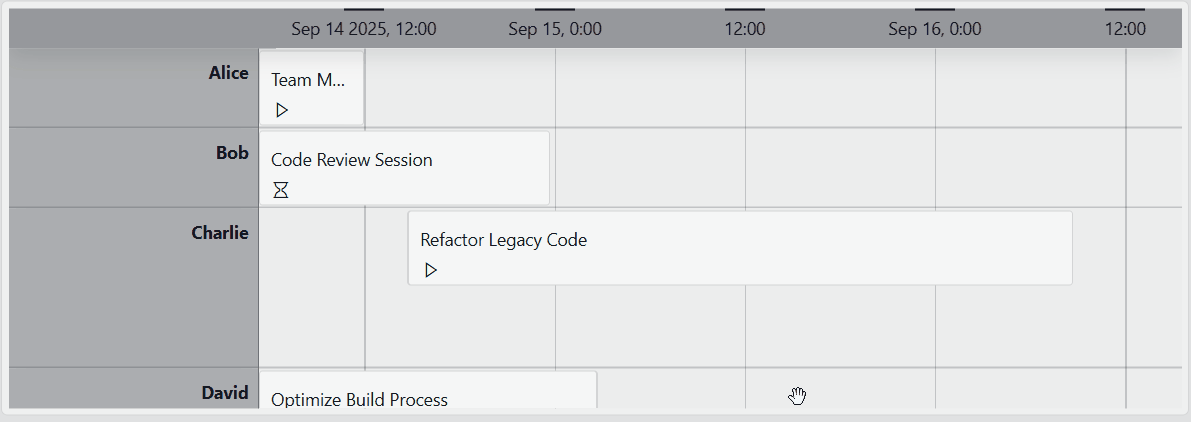Viewport: 1191px width, 422px height.
Task: Click the play icon on Team Meeting task
Action: click(282, 111)
